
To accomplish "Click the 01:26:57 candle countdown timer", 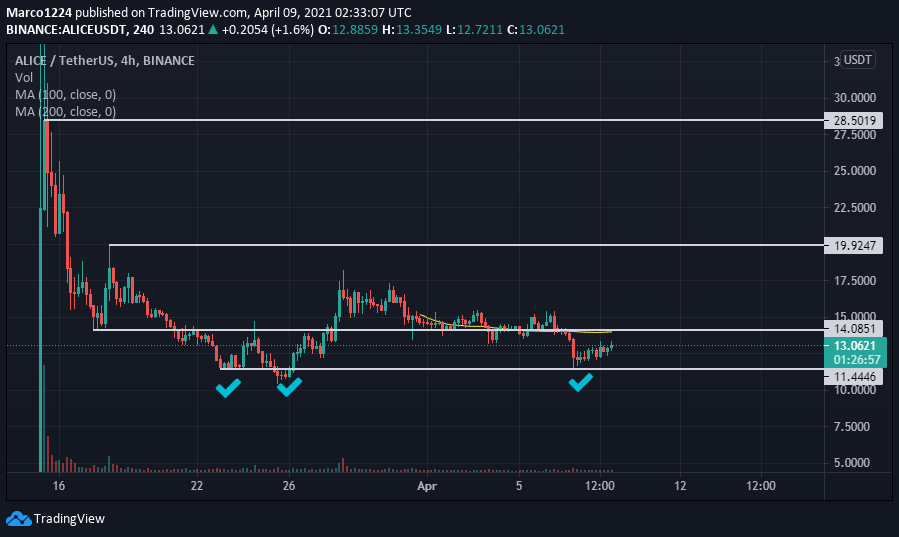I will tap(856, 360).
